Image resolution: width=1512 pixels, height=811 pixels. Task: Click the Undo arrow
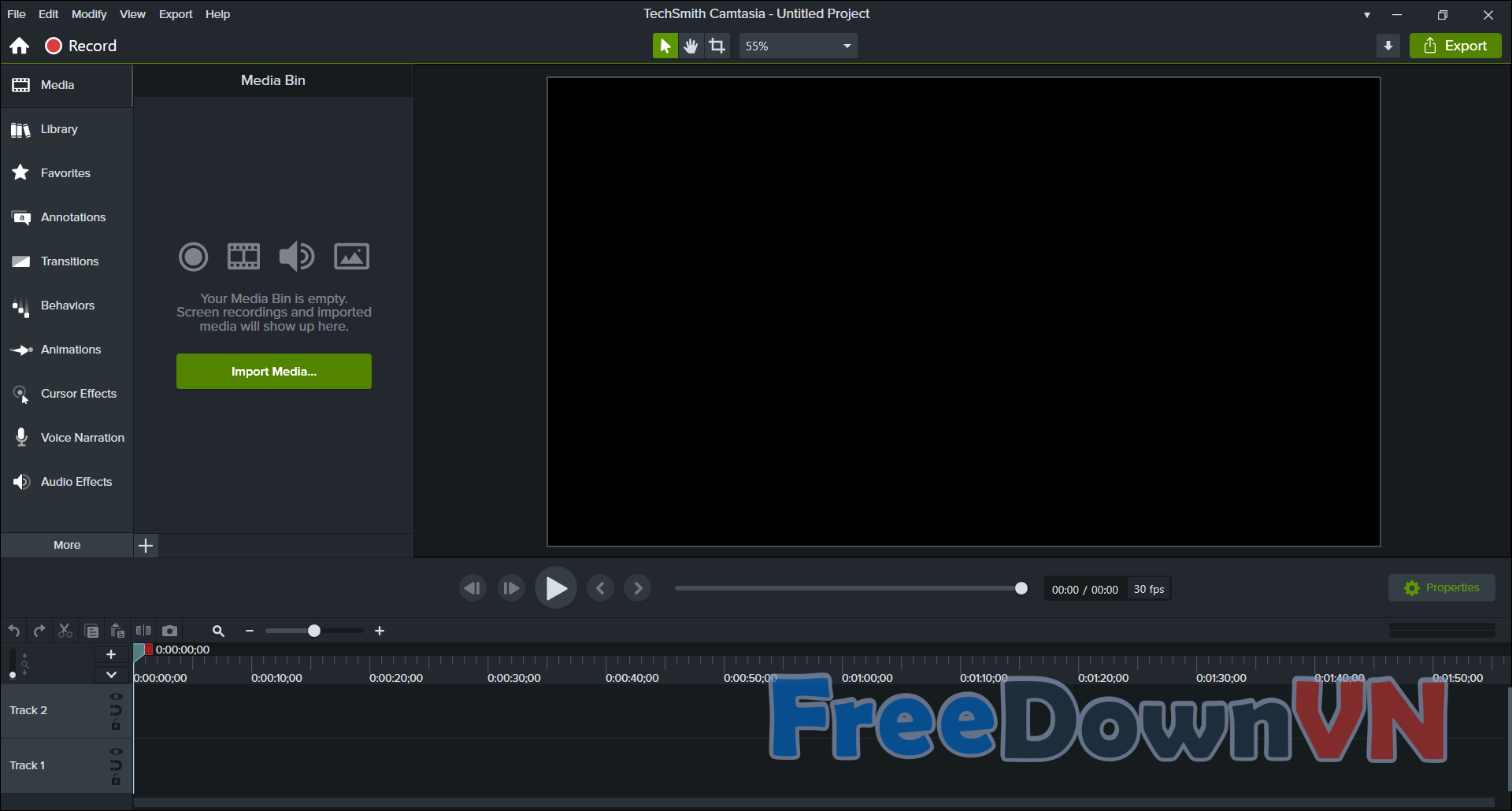tap(14, 631)
